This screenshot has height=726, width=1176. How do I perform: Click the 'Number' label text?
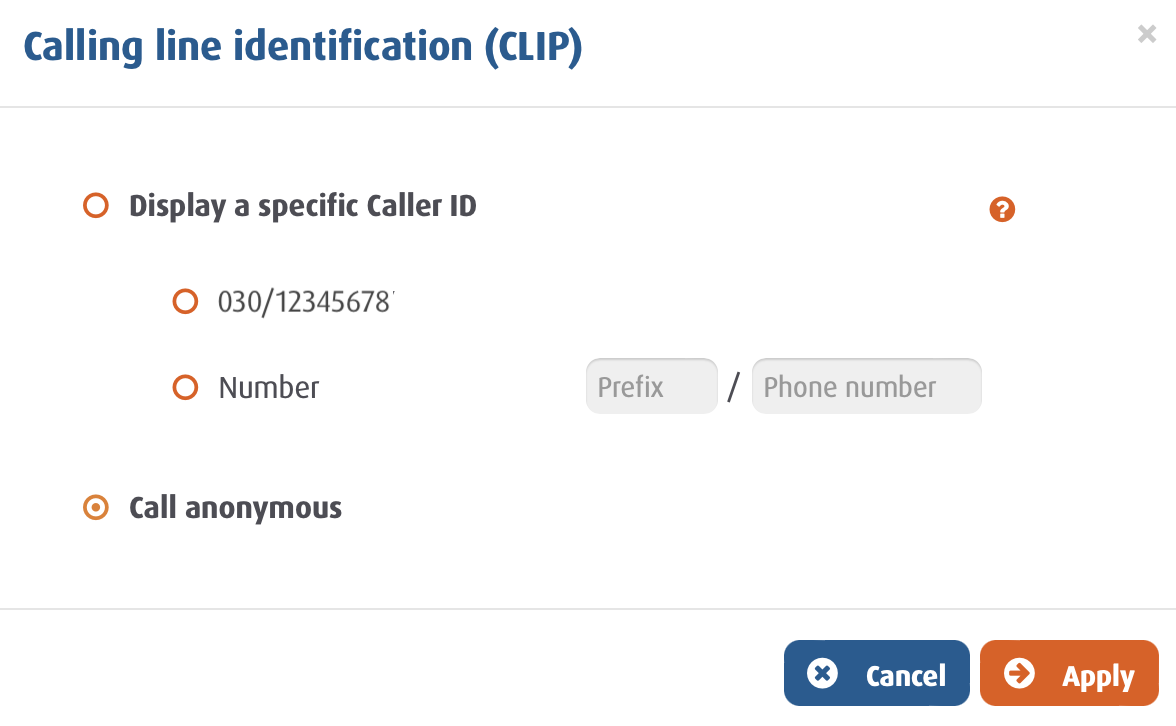coord(269,387)
